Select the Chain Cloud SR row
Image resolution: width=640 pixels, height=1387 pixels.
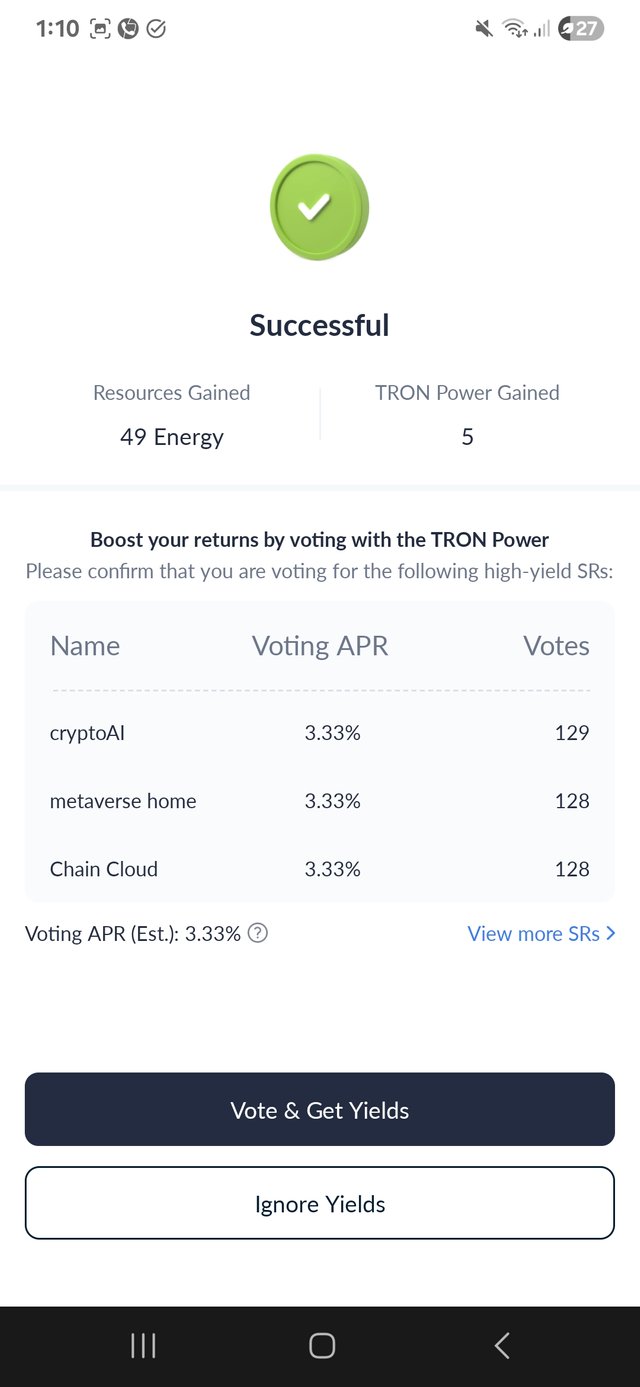click(320, 869)
